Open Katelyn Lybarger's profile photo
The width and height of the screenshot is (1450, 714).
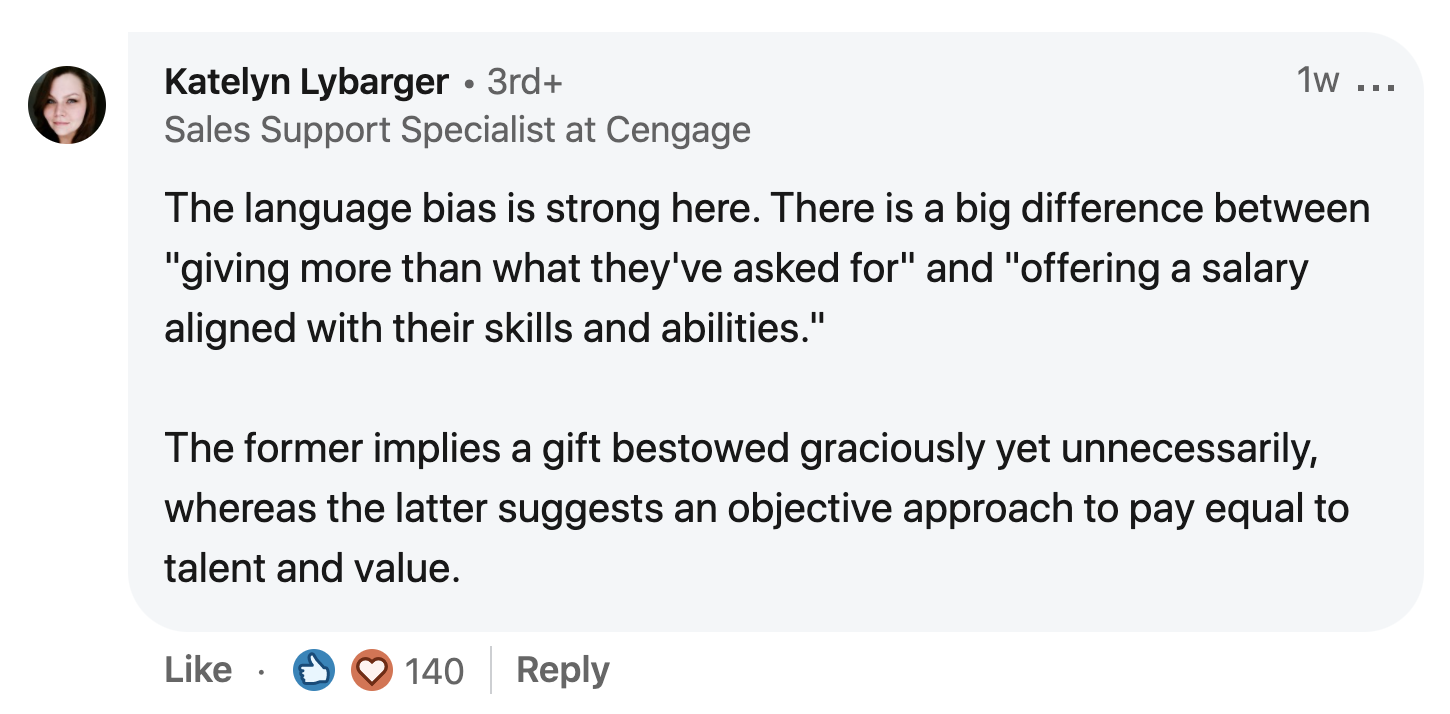click(67, 105)
